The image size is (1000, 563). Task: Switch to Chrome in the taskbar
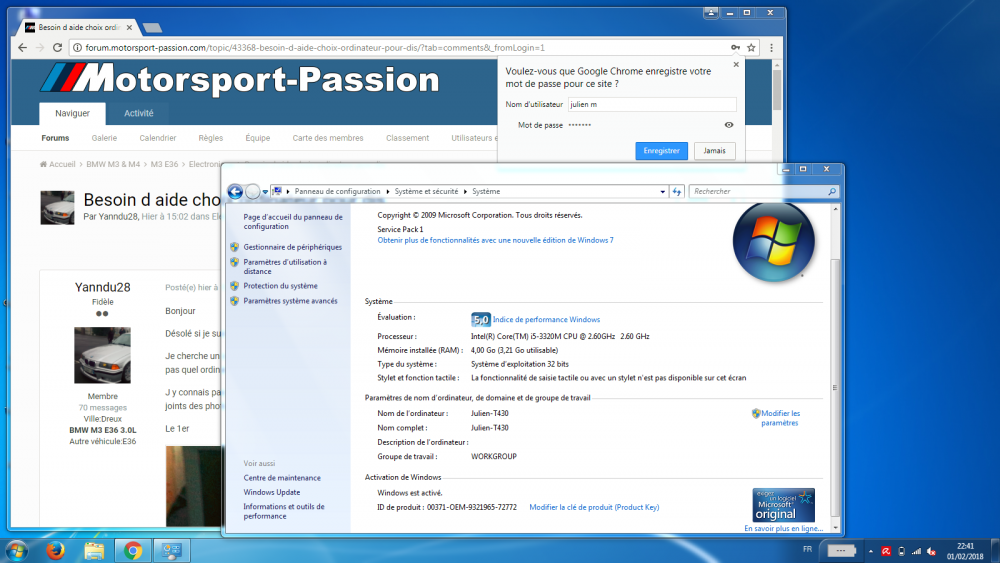click(133, 550)
